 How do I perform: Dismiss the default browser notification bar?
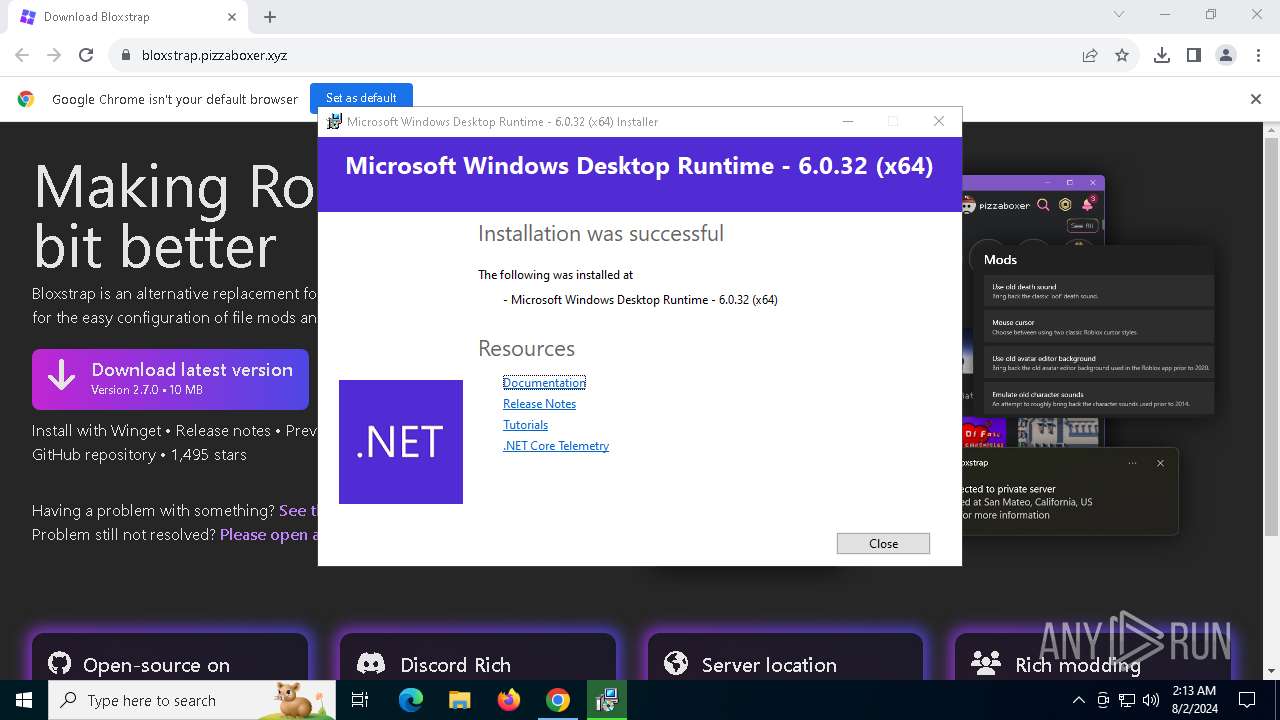pos(1256,99)
